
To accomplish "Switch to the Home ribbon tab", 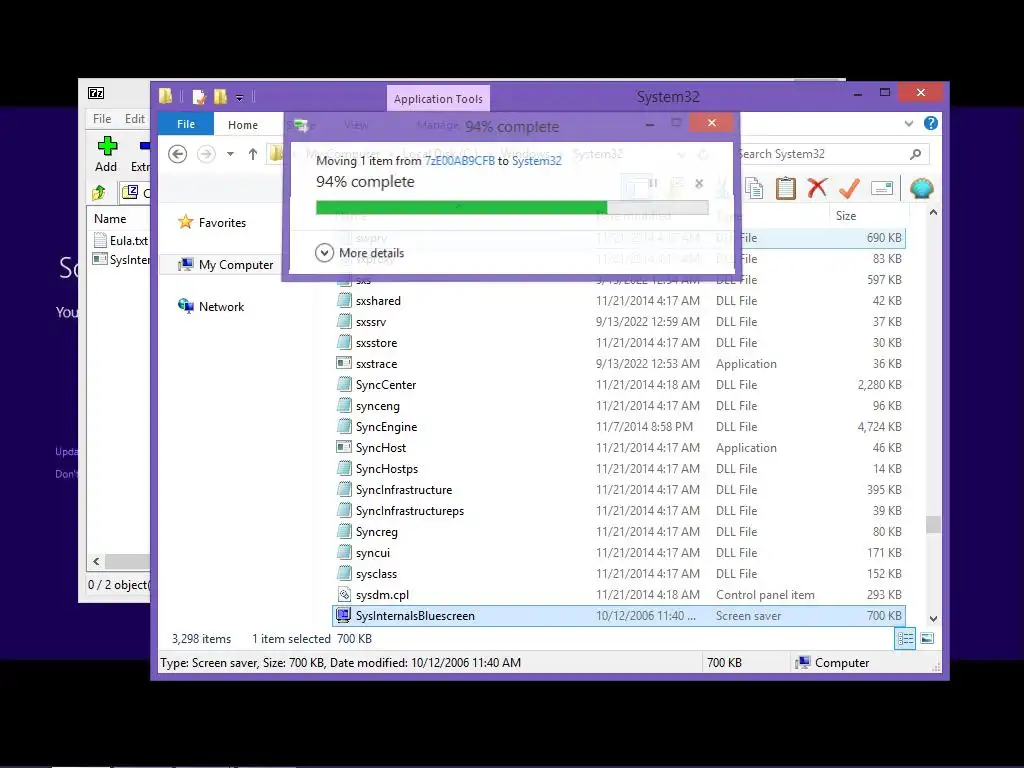I will pos(243,124).
